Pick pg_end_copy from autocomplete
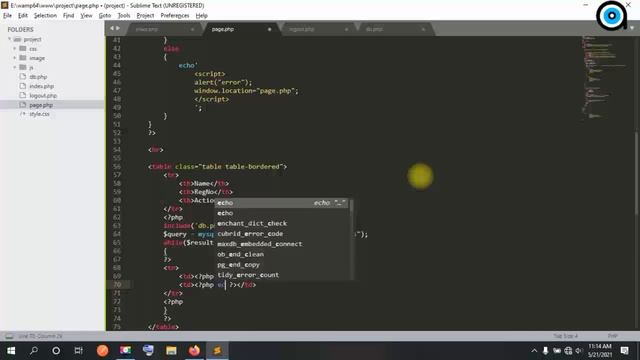Viewport: 640px width, 360px height. tap(282, 264)
